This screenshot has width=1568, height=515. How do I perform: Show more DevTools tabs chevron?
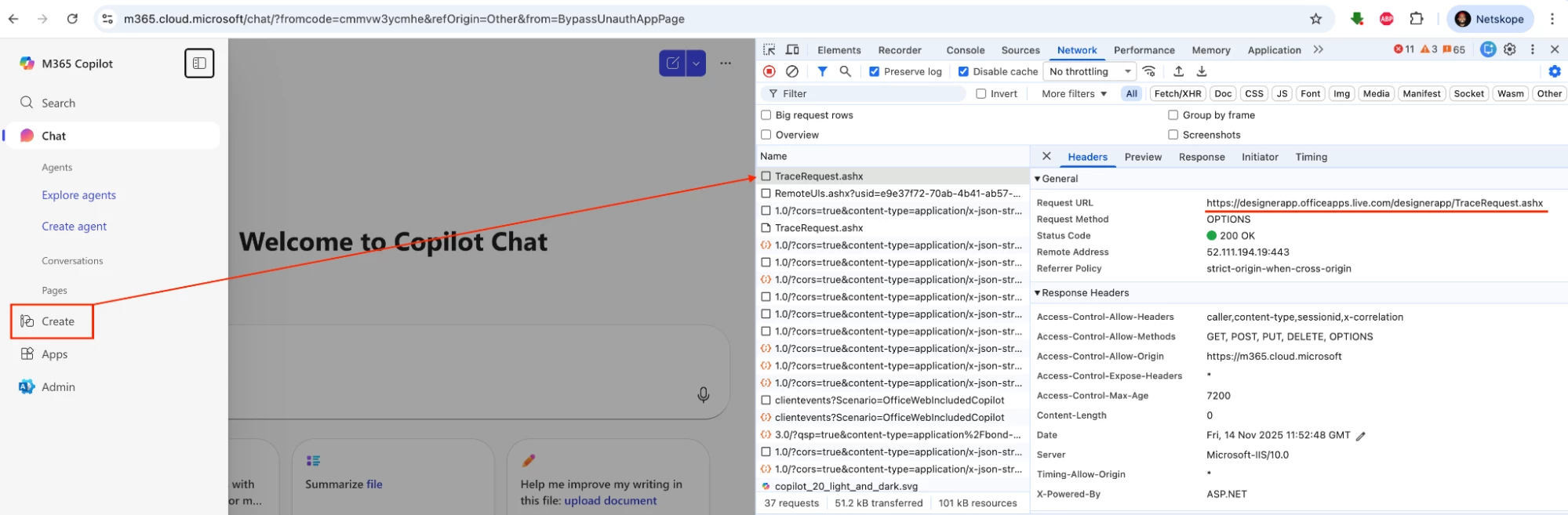coord(1319,49)
